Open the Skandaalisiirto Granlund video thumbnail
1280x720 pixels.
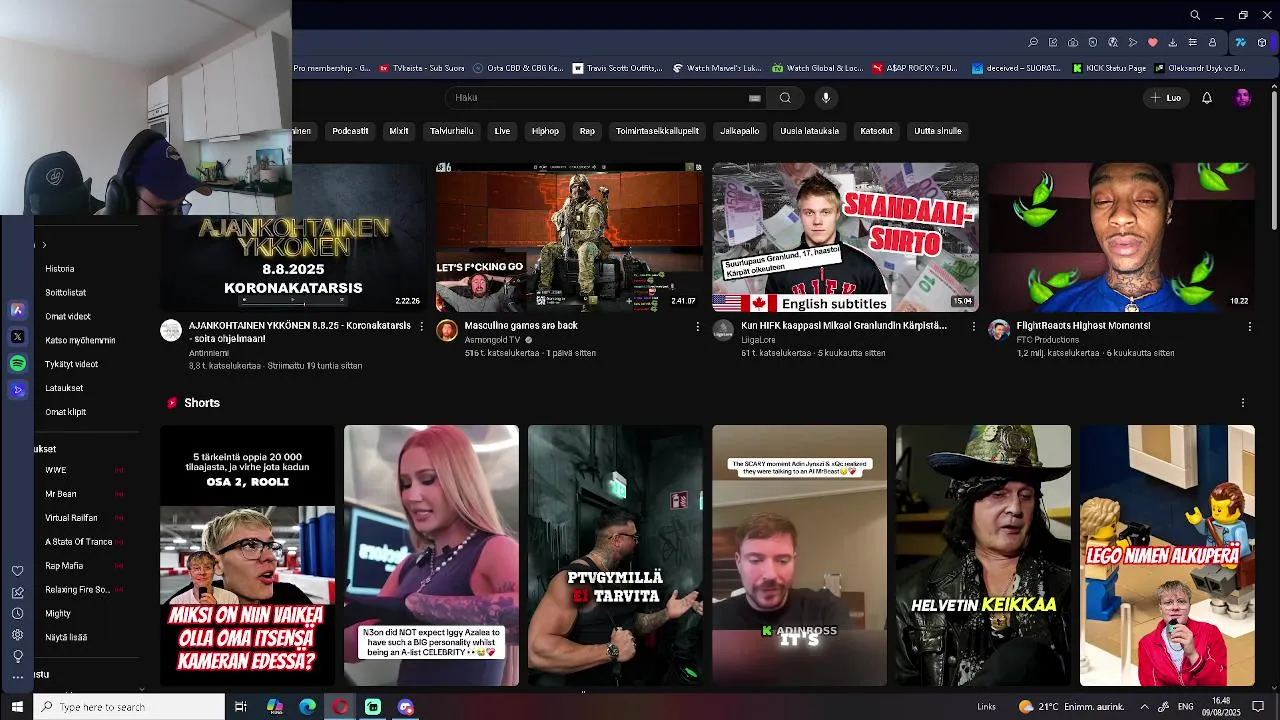point(845,237)
